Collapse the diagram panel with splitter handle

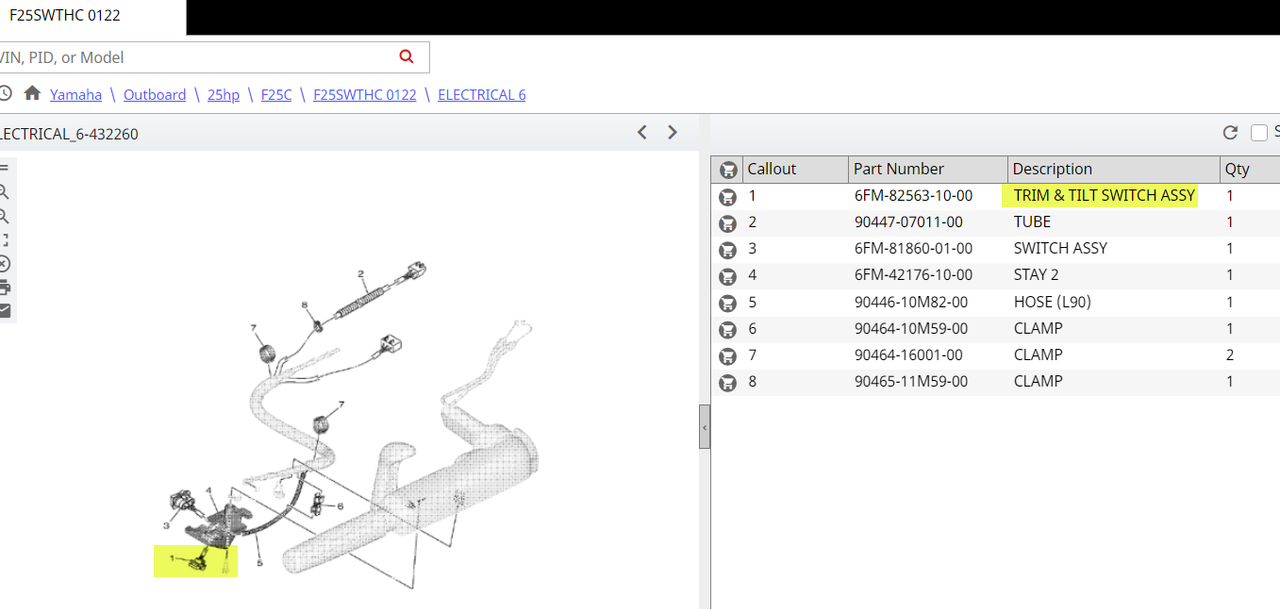(x=704, y=428)
